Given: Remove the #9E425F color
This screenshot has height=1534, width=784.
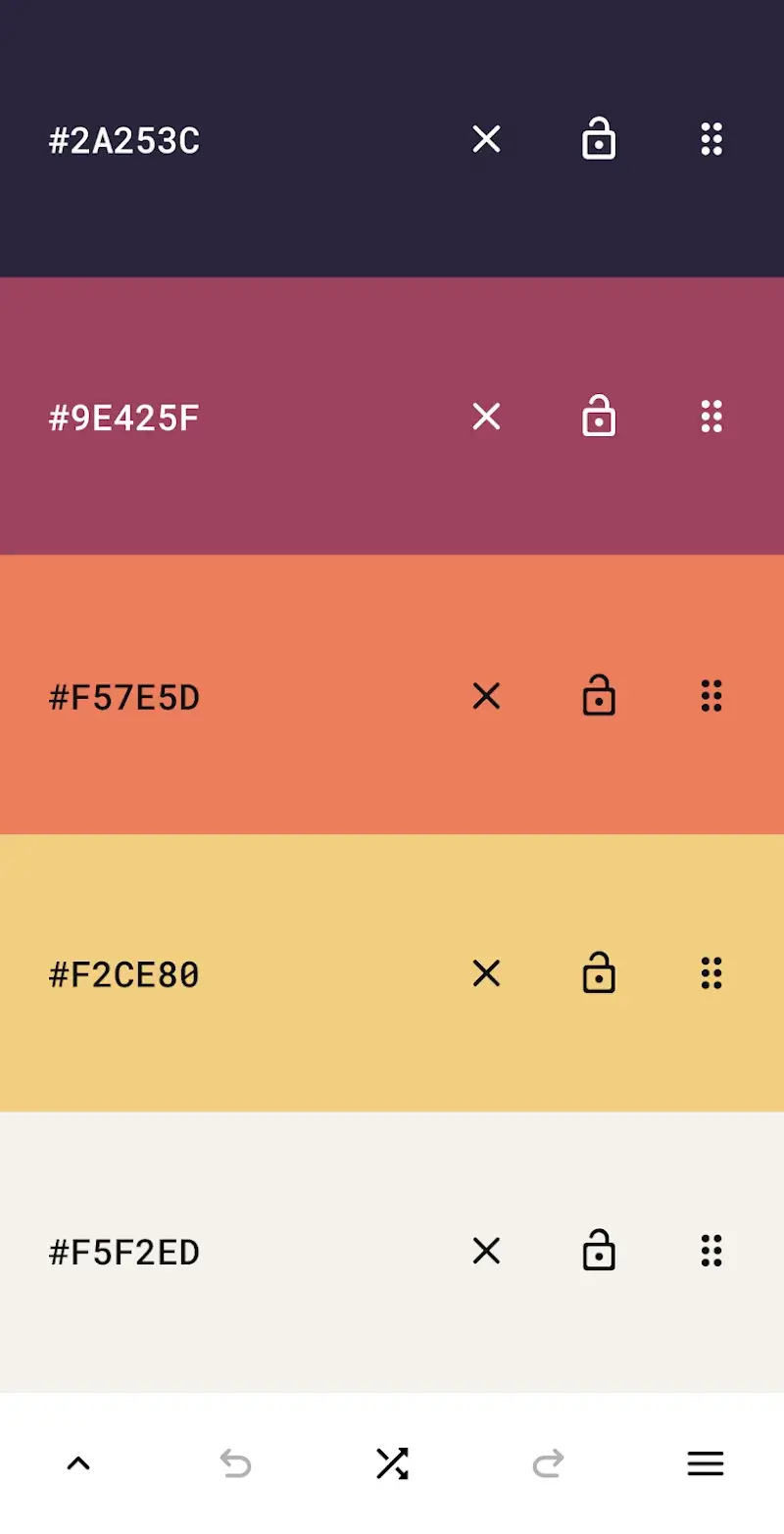Looking at the screenshot, I should coord(486,418).
